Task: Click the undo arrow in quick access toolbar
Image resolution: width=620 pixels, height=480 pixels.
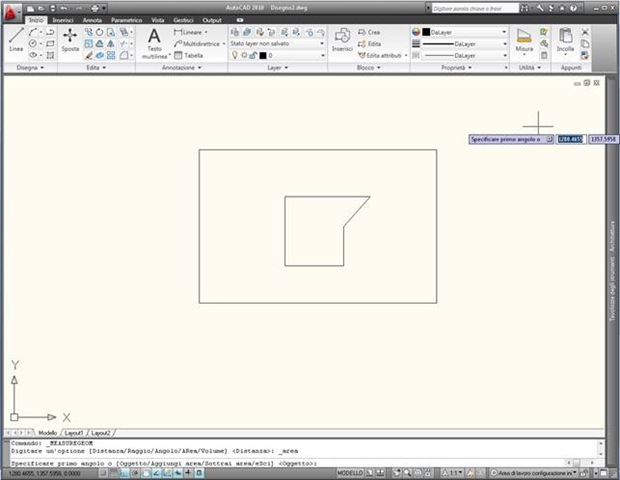Action: click(x=64, y=8)
